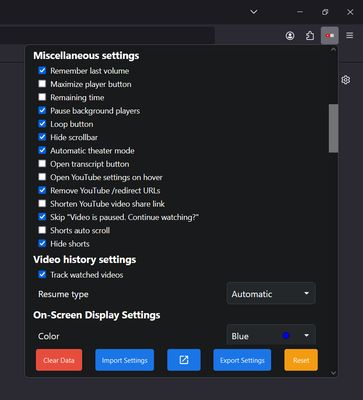363x400 pixels.
Task: Restore down the browser window
Action: click(x=325, y=12)
